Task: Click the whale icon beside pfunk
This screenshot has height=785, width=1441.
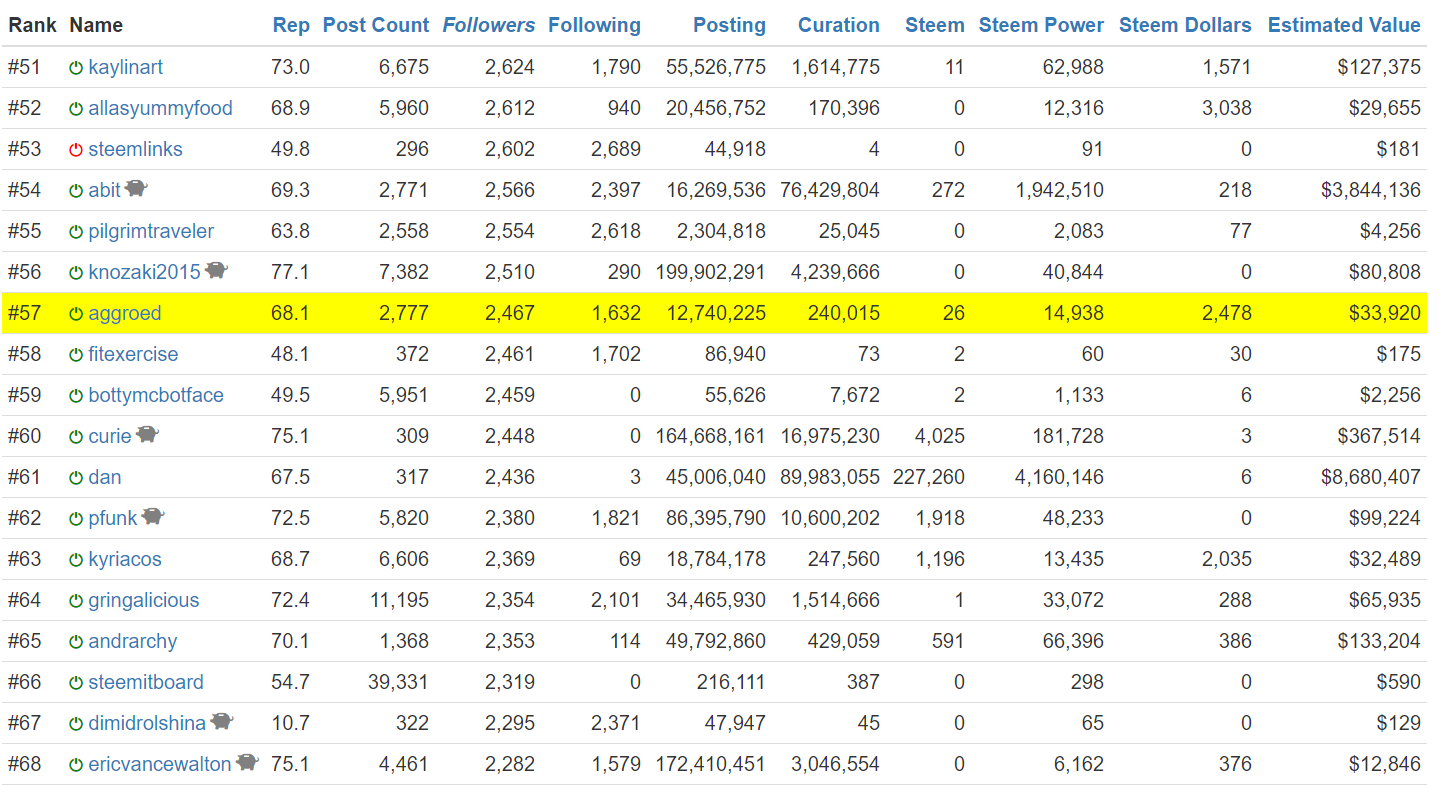Action: (x=152, y=516)
